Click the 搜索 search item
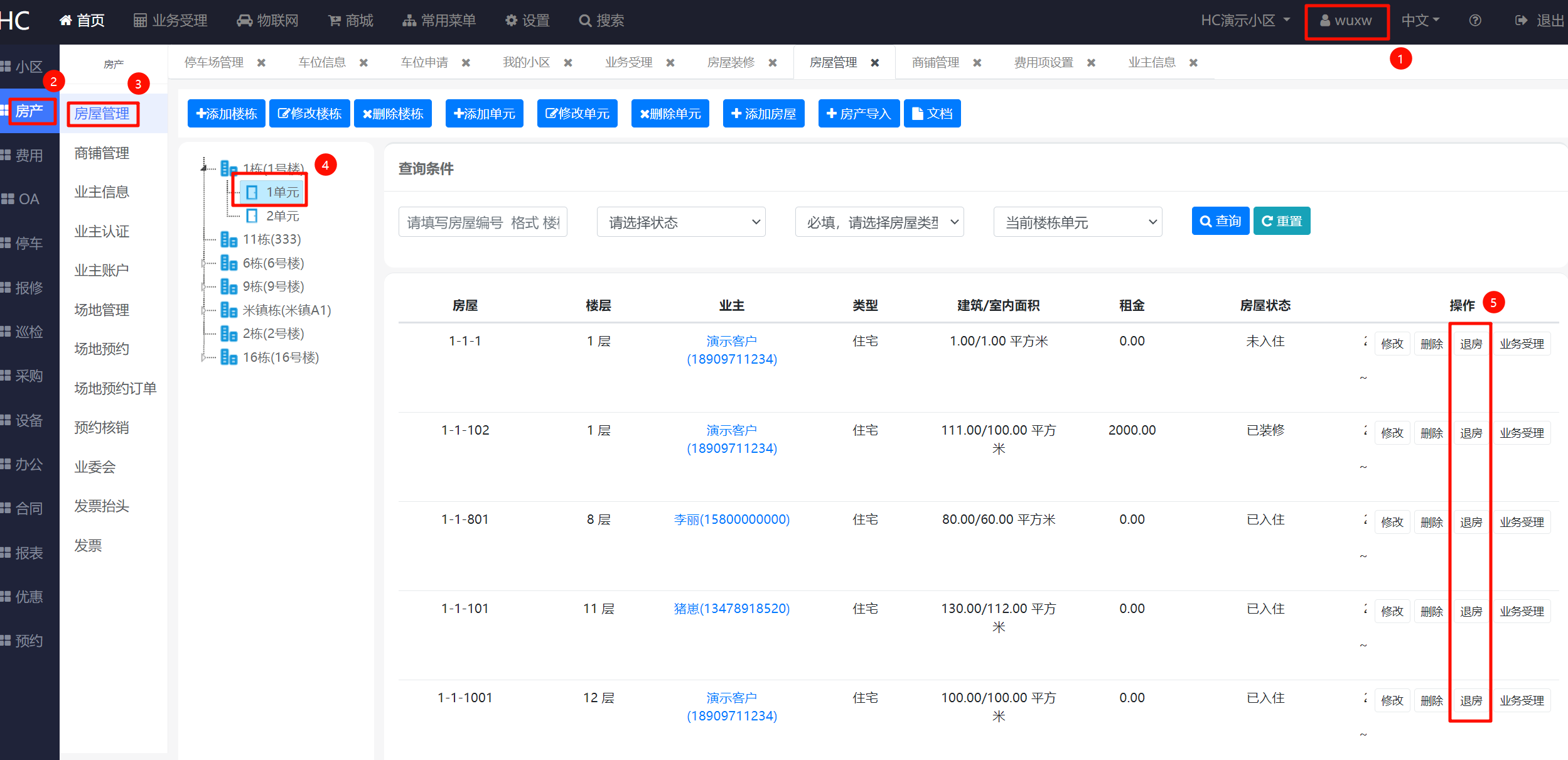Image resolution: width=1568 pixels, height=760 pixels. click(601, 21)
